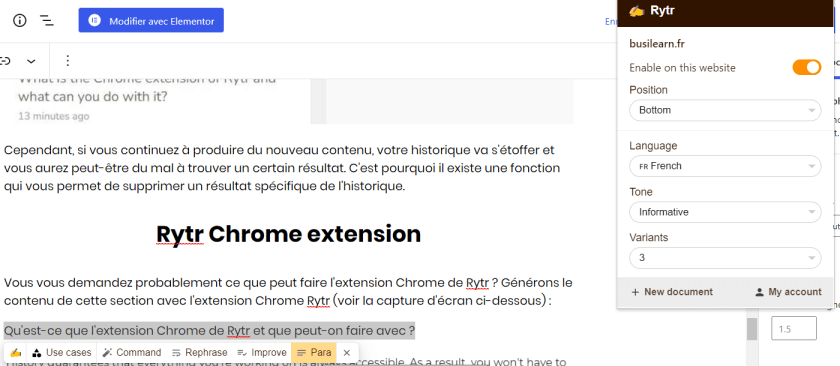Click busilearn.fr site name in Rytr panel
The height and width of the screenshot is (366, 840).
point(657,44)
